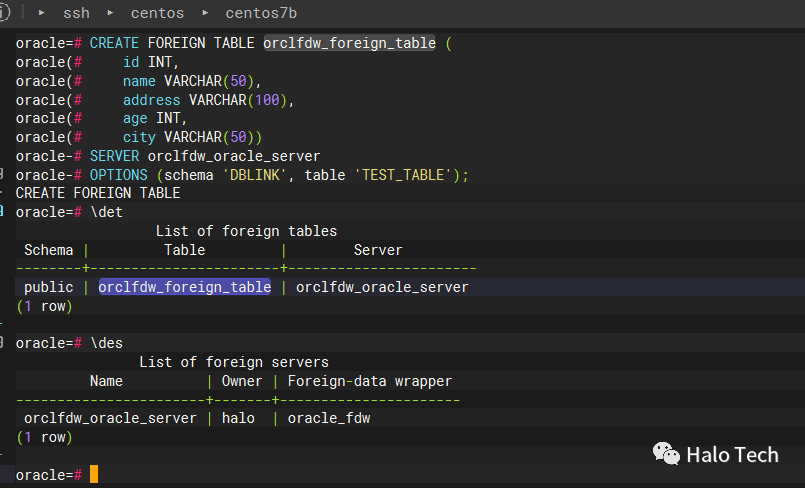Click the 'age' column name
Screen dimensions: 805x488
(135, 119)
